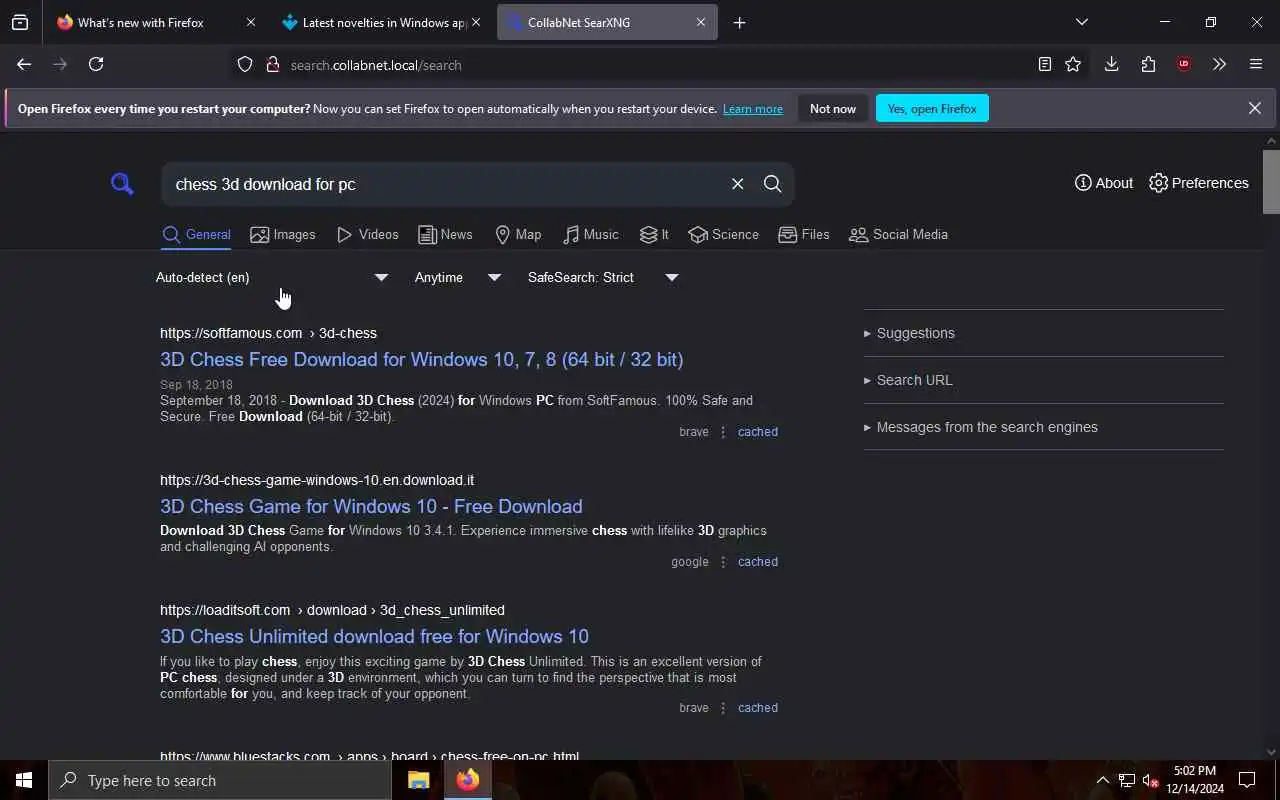
Task: Click the page vertical scrollbar thumb
Action: pos(1271,182)
